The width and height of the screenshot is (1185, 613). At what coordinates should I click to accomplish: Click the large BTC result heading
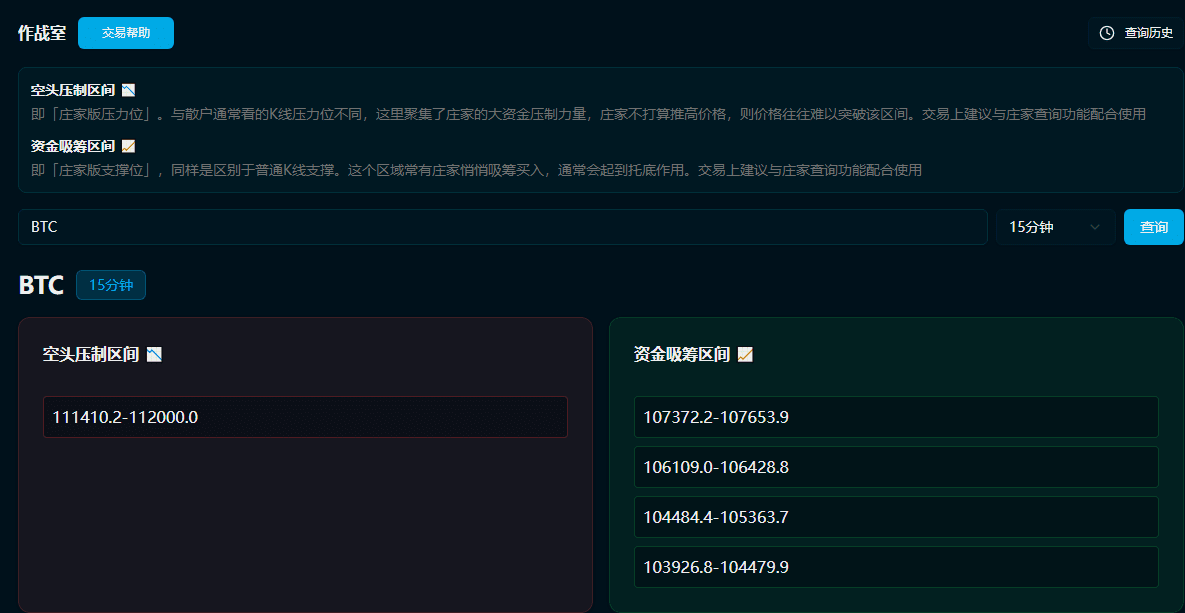[41, 285]
